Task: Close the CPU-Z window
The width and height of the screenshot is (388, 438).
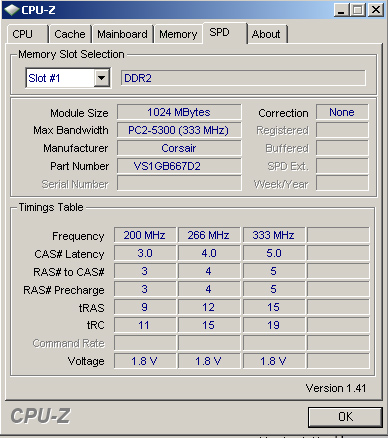Action: point(376,10)
